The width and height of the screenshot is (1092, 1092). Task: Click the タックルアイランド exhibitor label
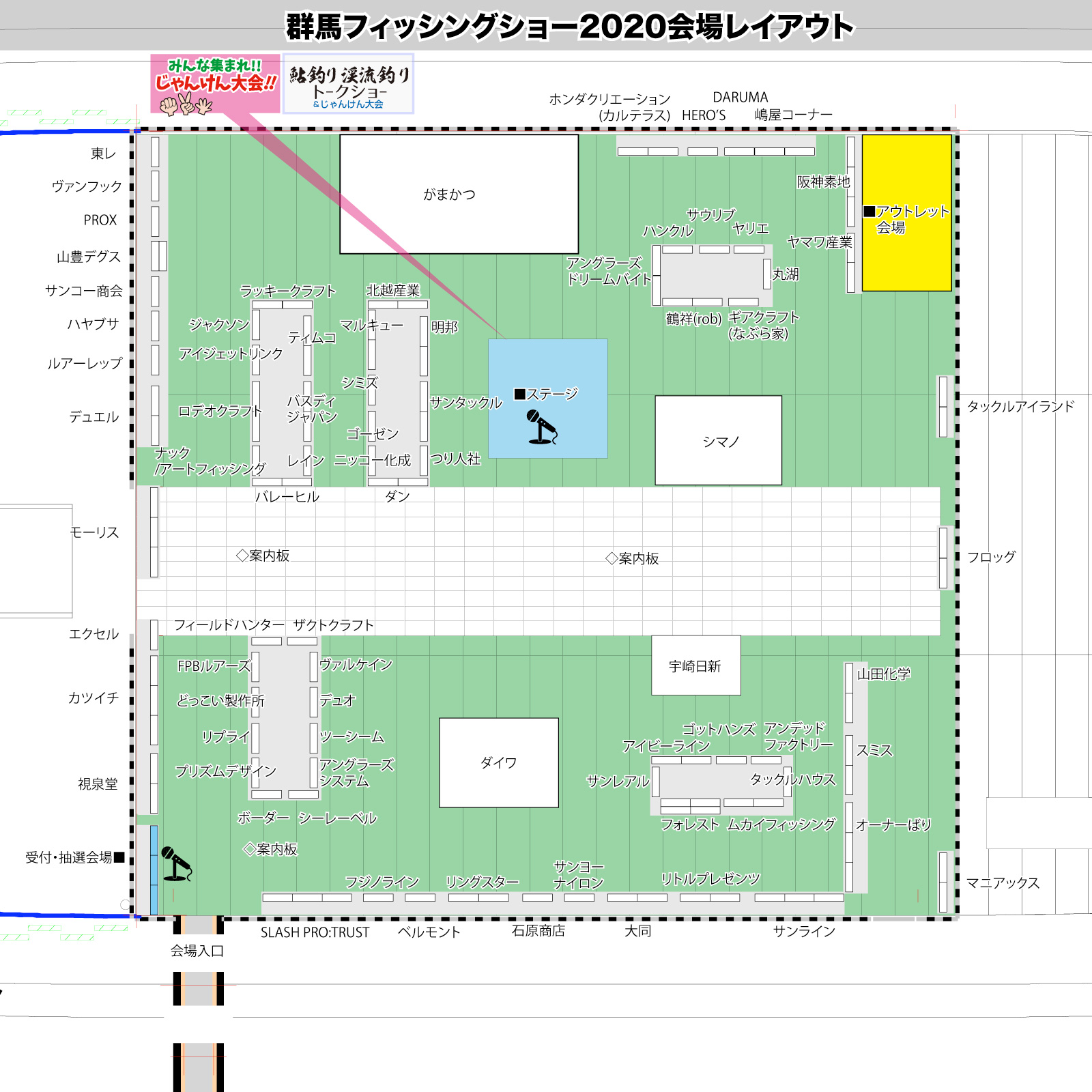[1020, 407]
